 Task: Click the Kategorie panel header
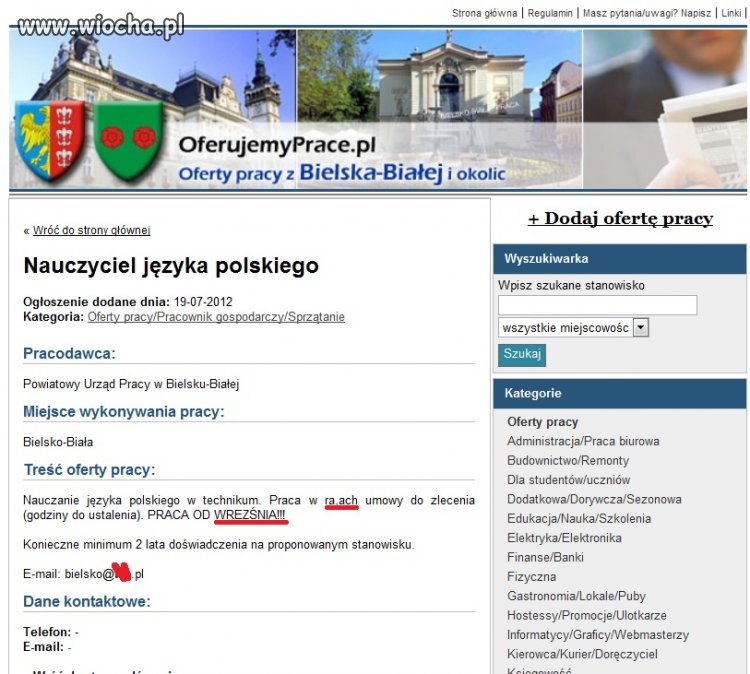coord(619,394)
